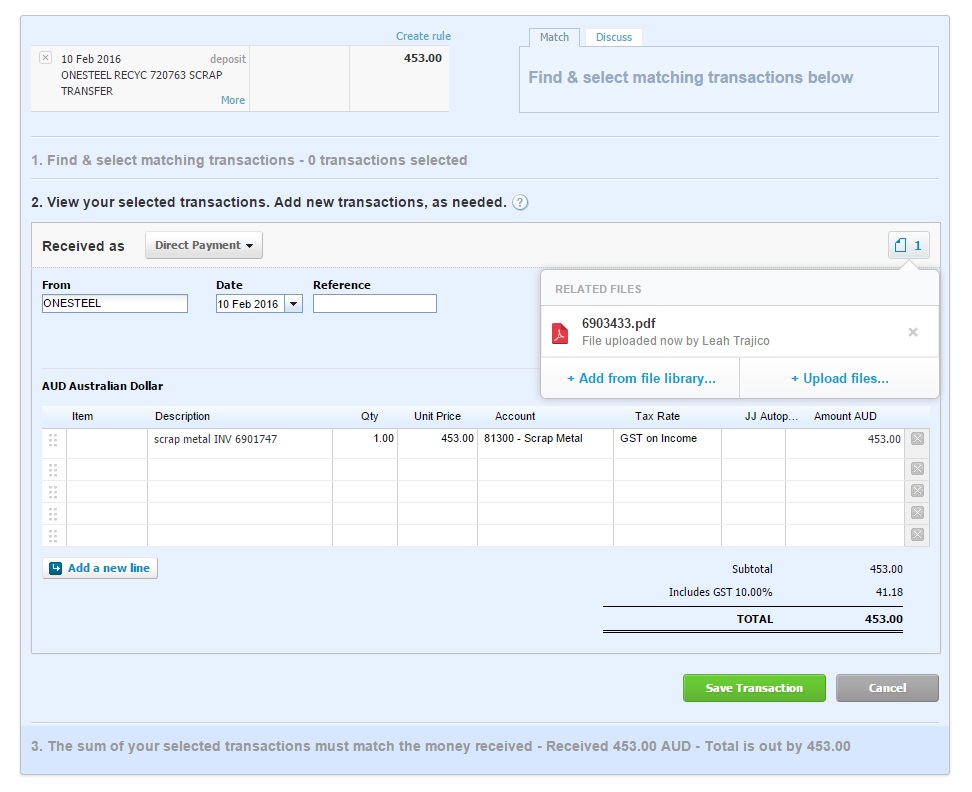Screen dimensions: 972x792
Task: Delete the last empty line row
Action: pyautogui.click(x=917, y=535)
